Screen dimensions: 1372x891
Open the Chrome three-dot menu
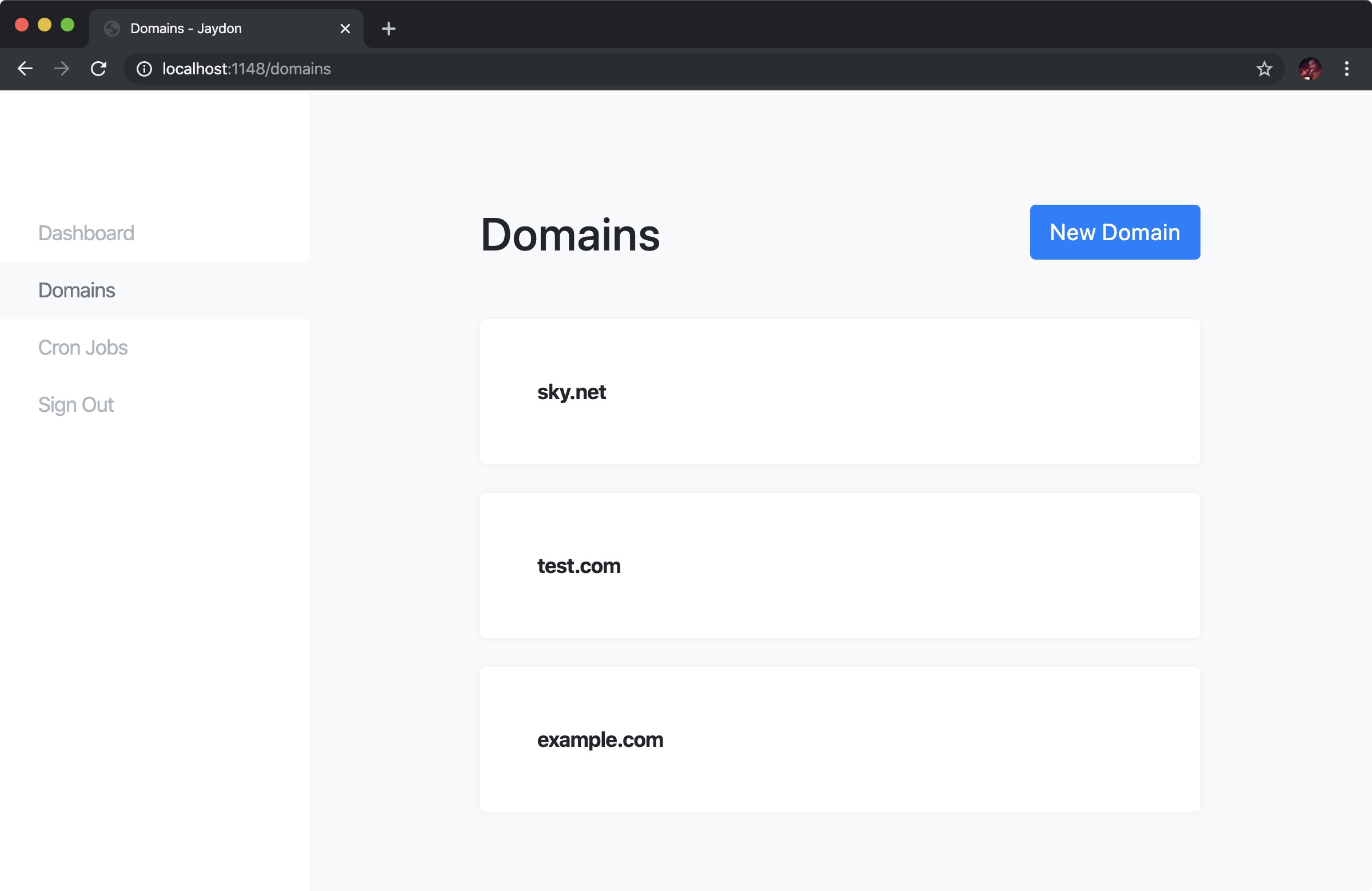point(1347,69)
